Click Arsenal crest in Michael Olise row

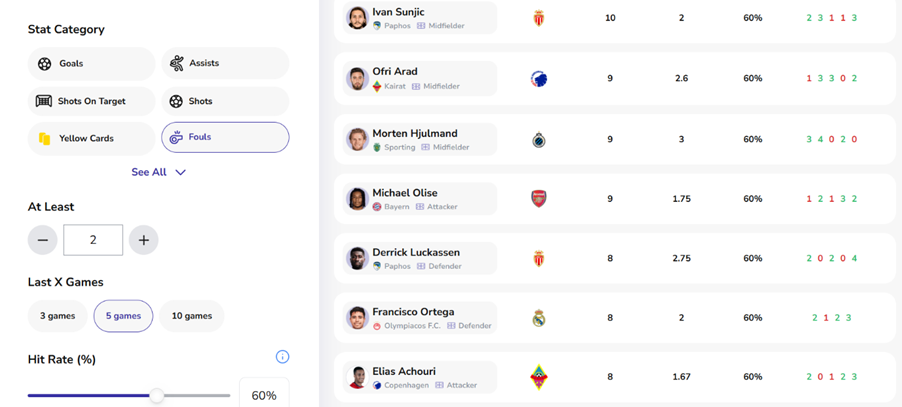pos(539,199)
